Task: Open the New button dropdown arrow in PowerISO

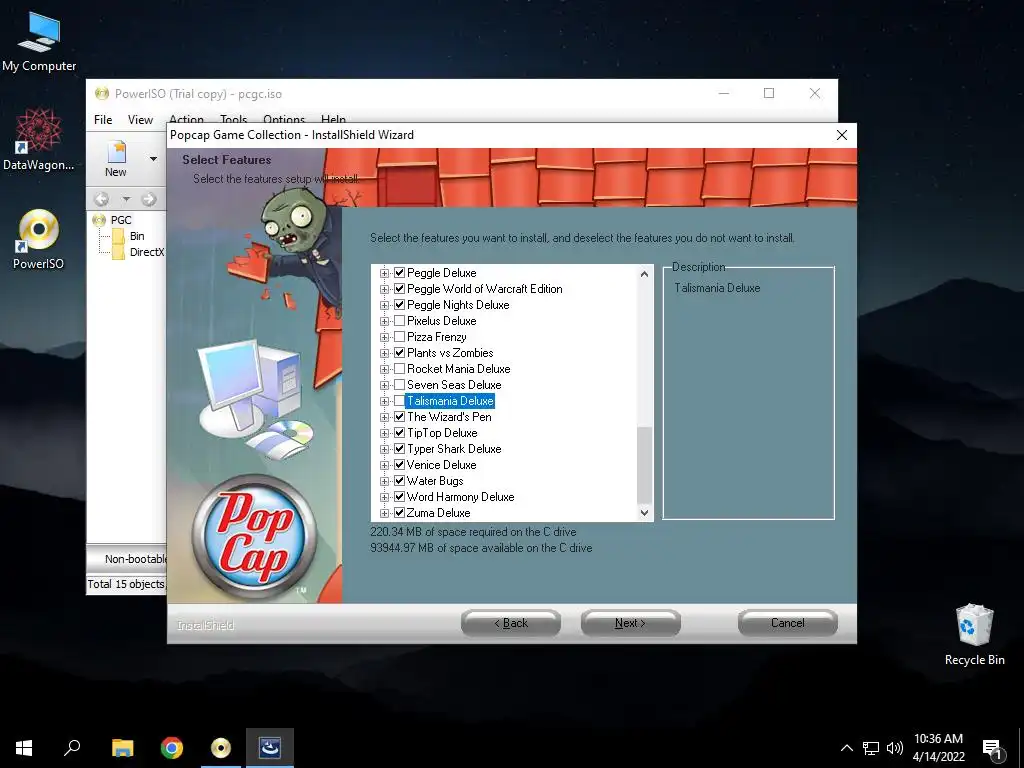Action: pos(153,159)
